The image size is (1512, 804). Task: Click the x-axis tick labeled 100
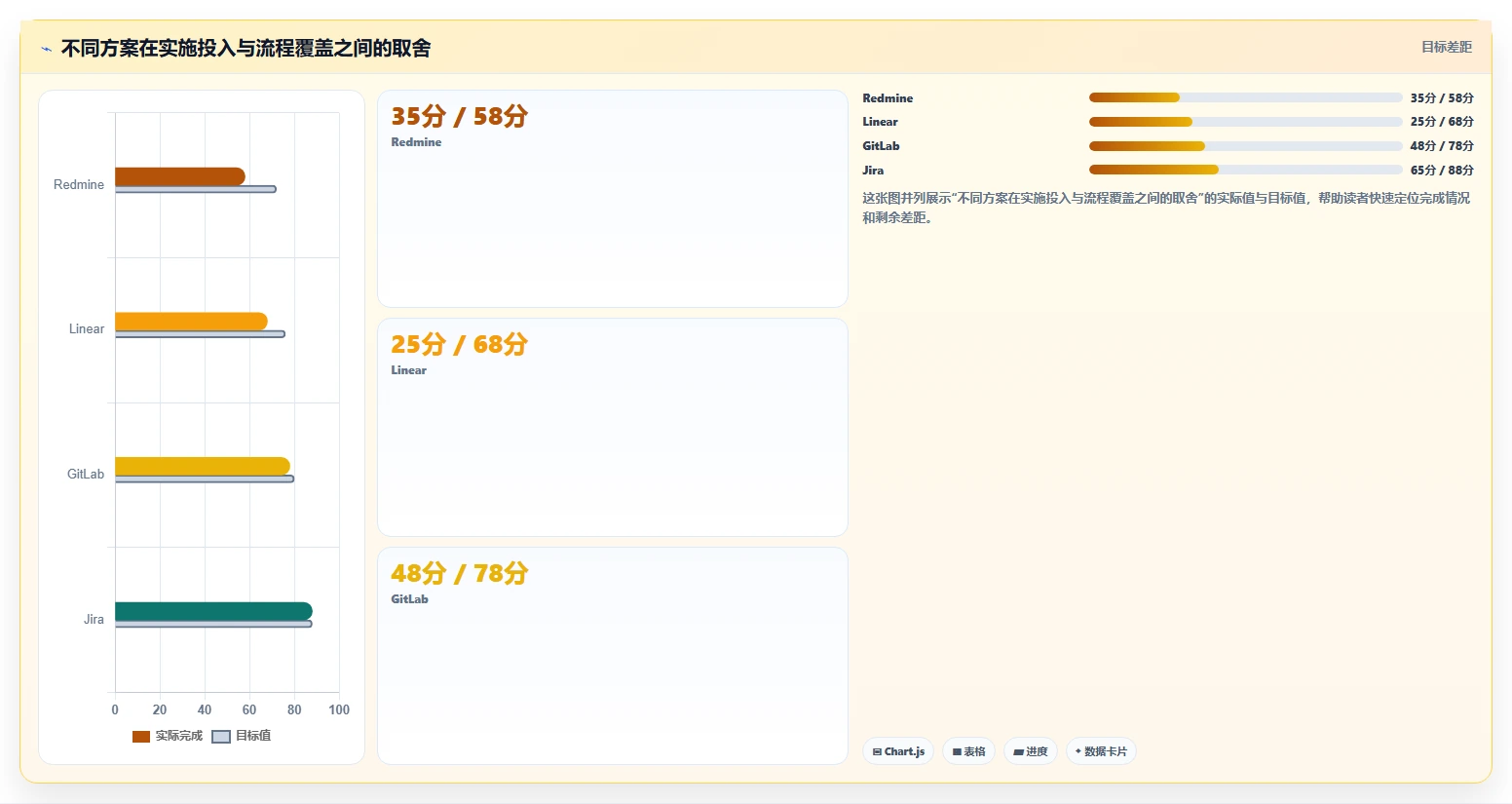coord(339,709)
